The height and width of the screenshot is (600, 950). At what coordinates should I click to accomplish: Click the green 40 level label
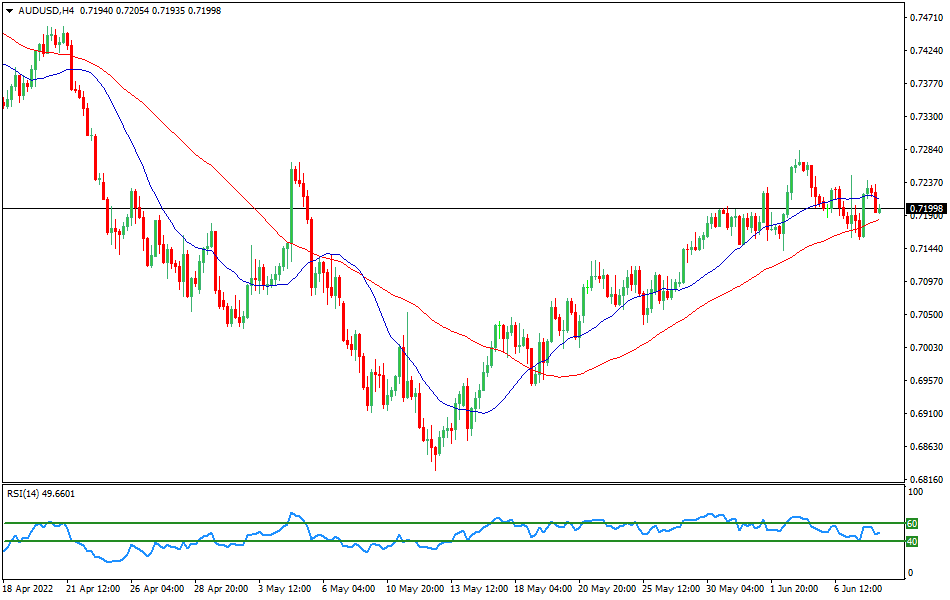tap(911, 543)
